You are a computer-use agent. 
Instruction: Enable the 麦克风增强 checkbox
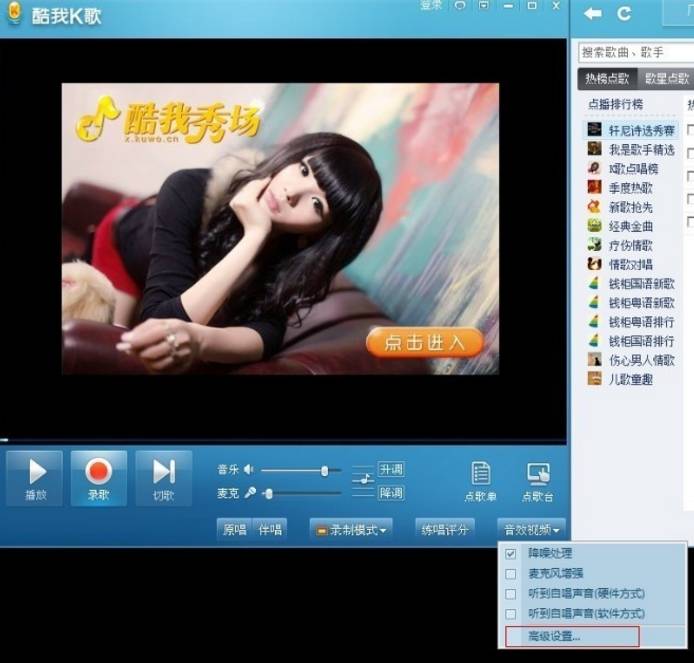pyautogui.click(x=510, y=574)
